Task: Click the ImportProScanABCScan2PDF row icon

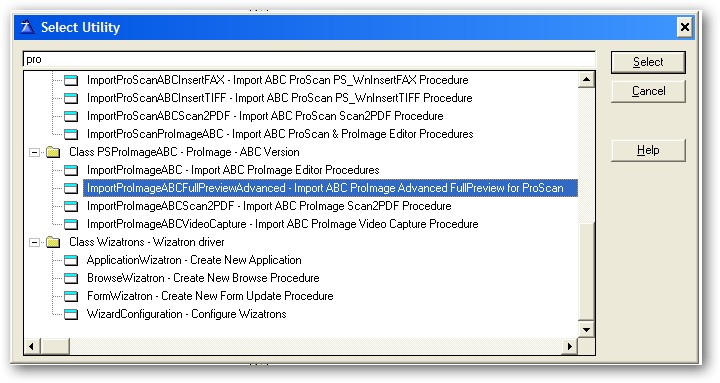Action: (71, 116)
